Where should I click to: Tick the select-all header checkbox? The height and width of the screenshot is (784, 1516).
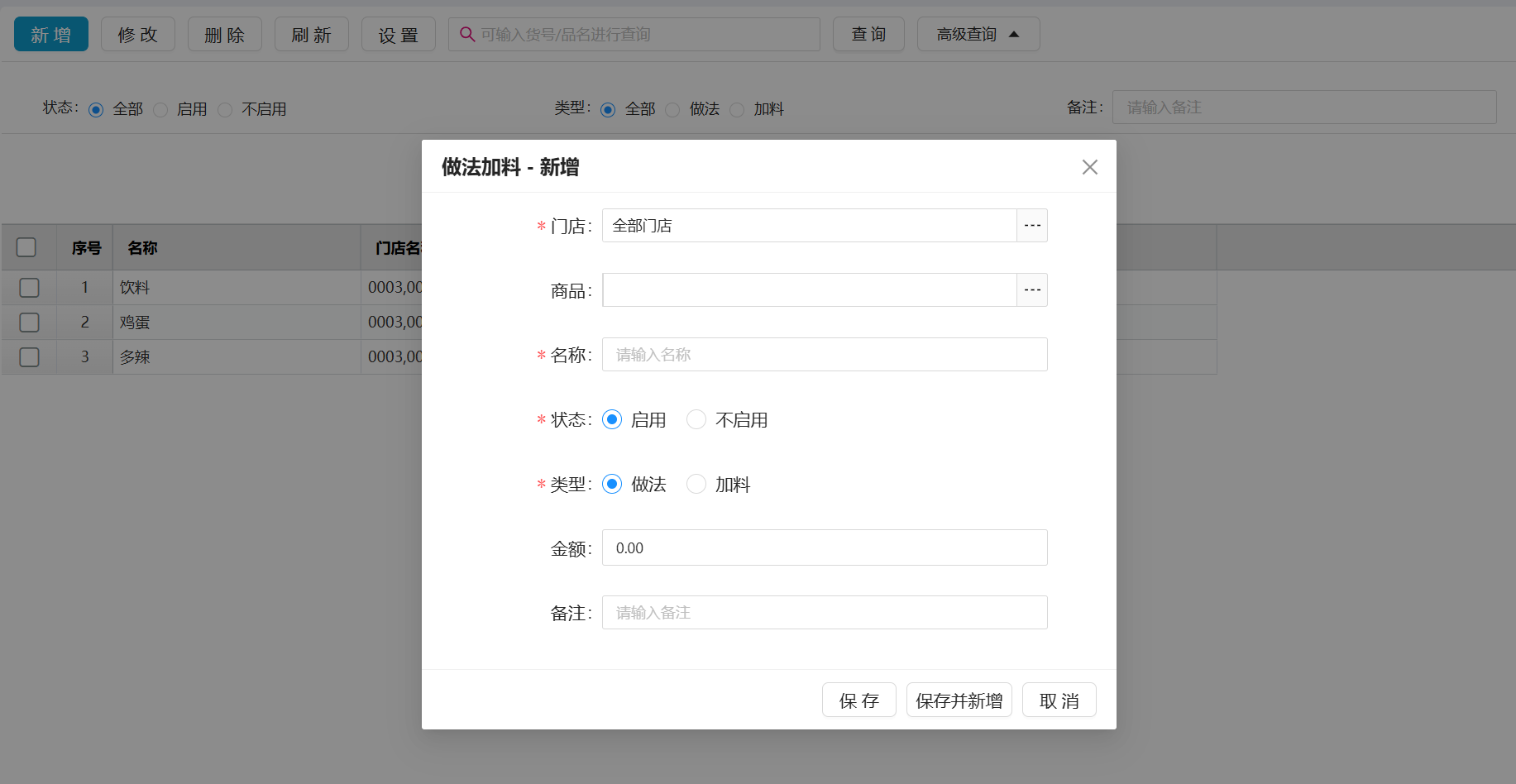[26, 247]
